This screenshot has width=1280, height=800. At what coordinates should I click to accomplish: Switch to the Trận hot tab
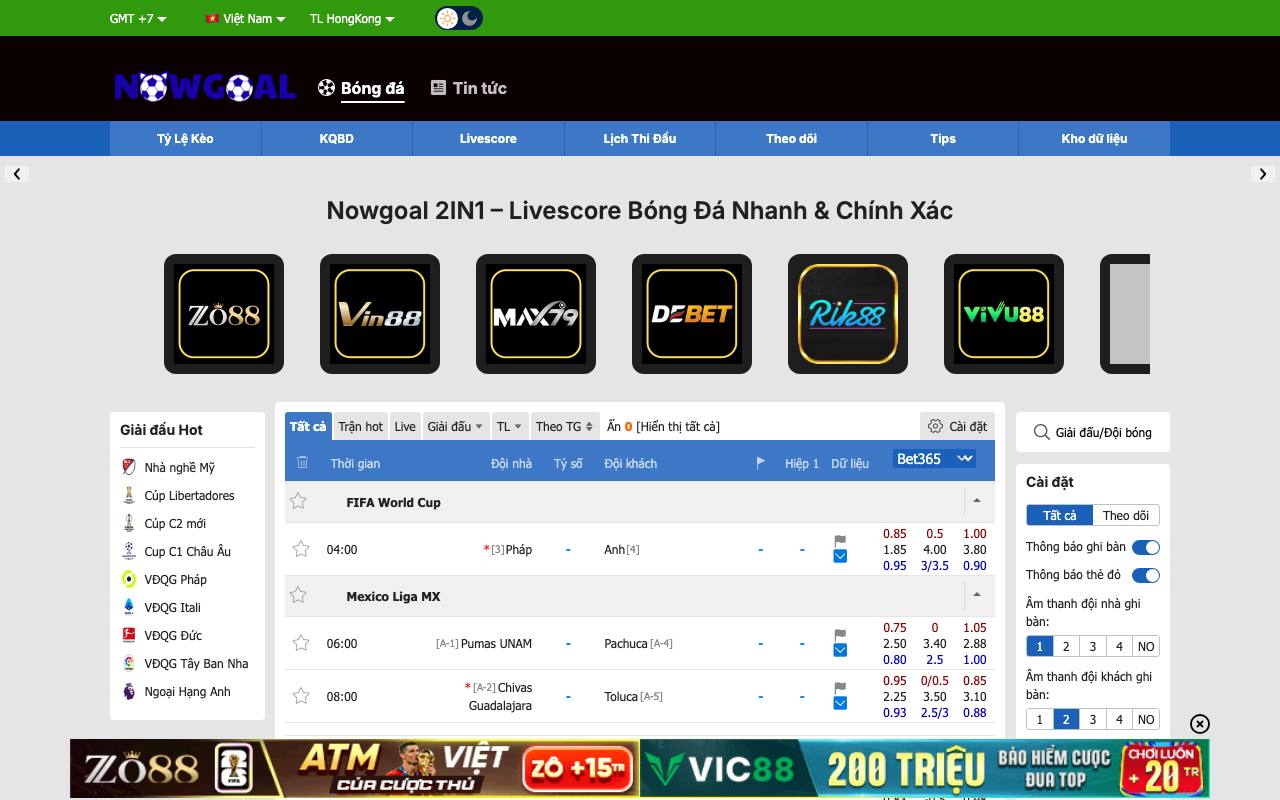(x=360, y=426)
